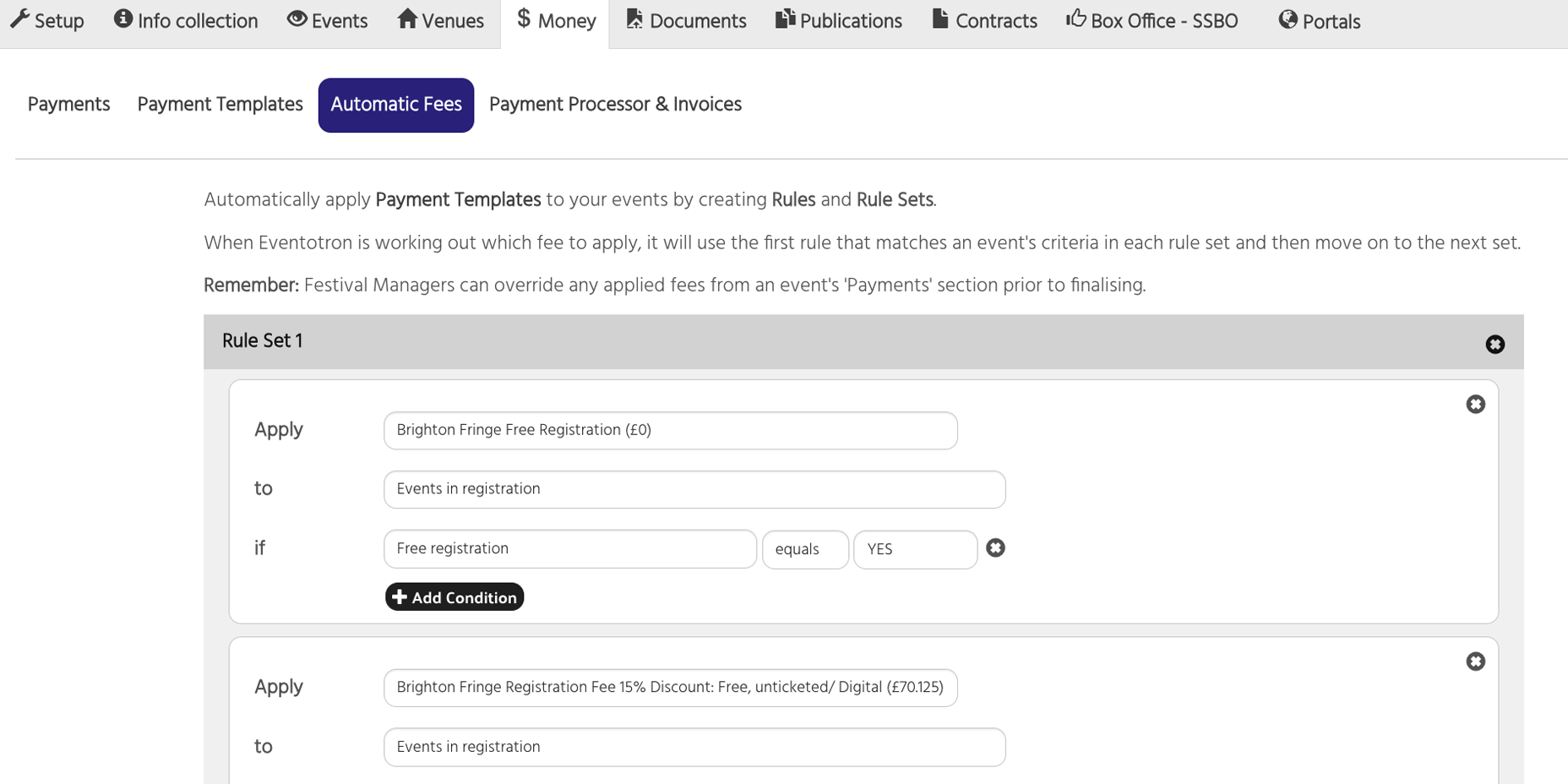This screenshot has width=1568, height=784.
Task: Open first rule's Events in registration dropdown
Action: [694, 489]
